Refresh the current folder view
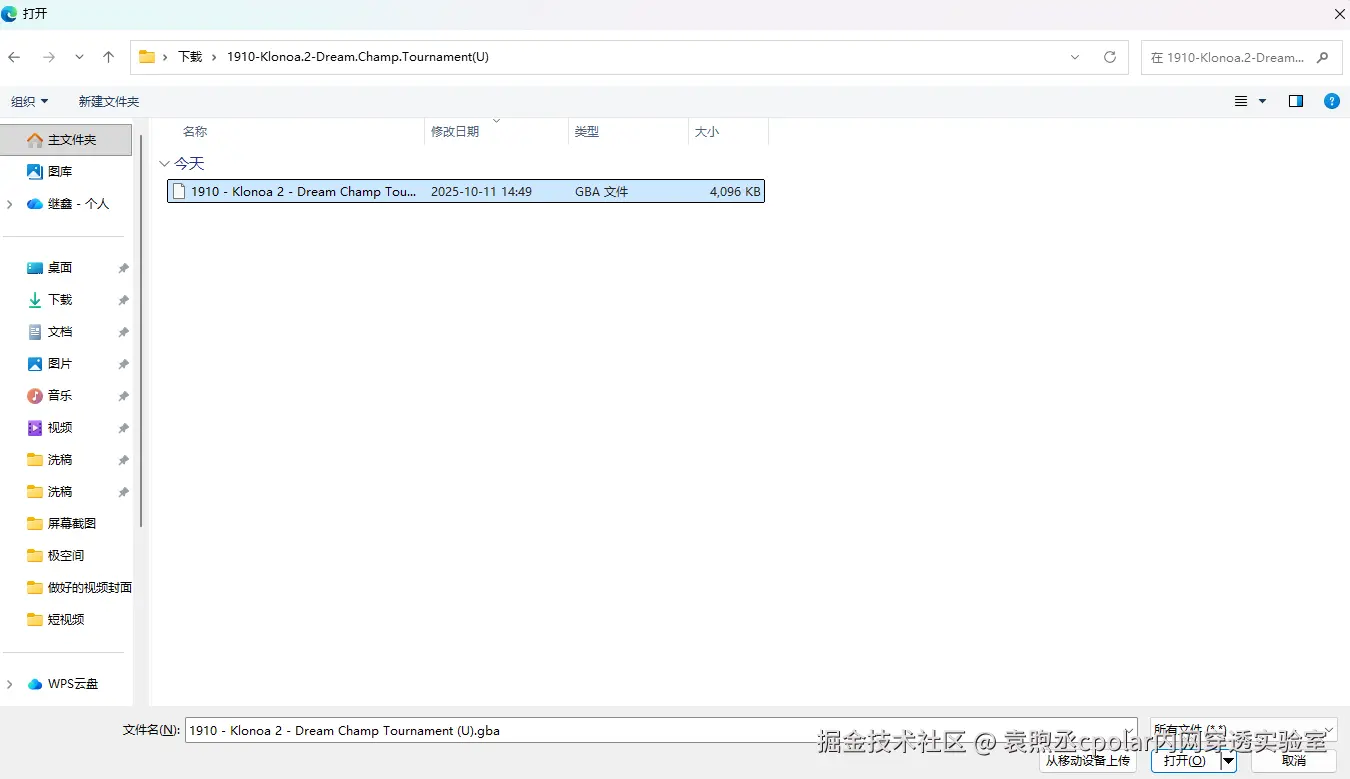 [1110, 57]
